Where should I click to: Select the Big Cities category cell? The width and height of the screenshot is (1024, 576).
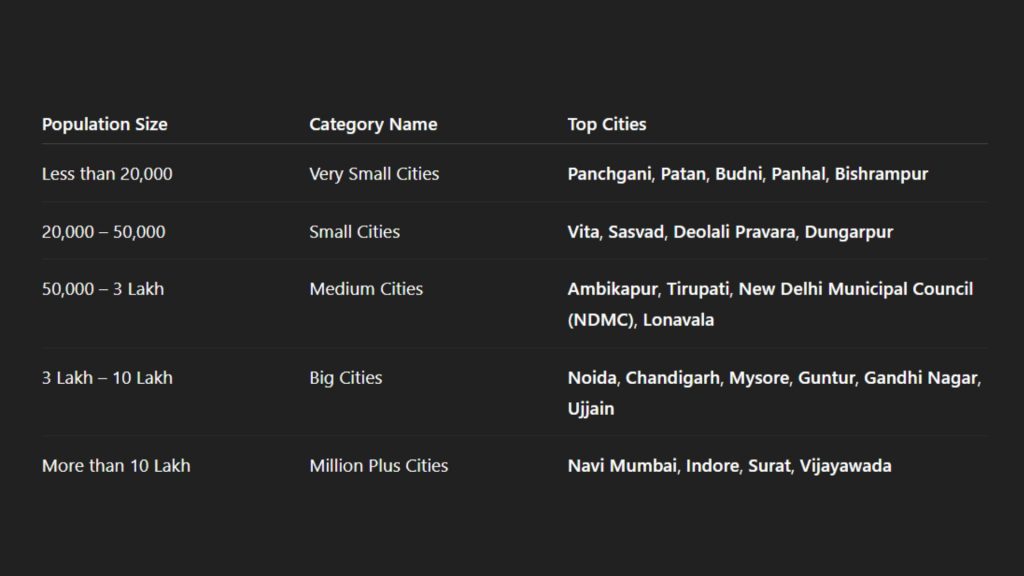point(345,377)
